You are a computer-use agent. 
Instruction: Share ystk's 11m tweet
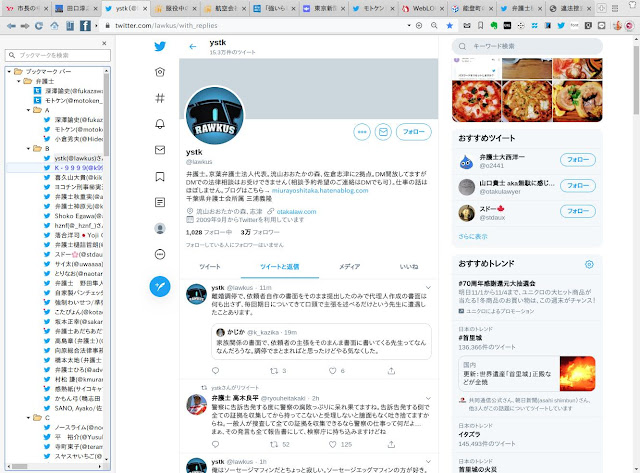click(391, 371)
